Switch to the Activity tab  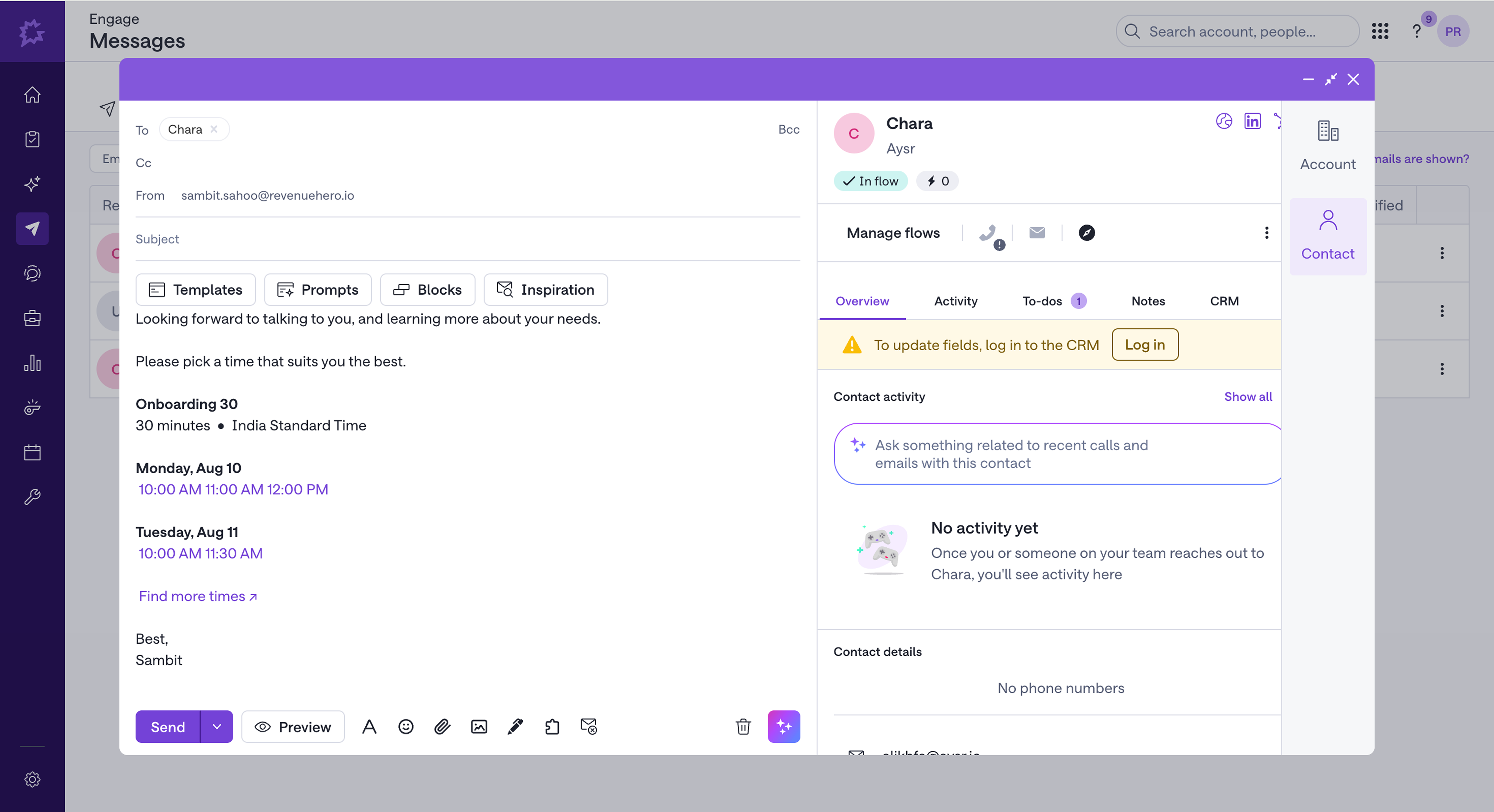[956, 301]
